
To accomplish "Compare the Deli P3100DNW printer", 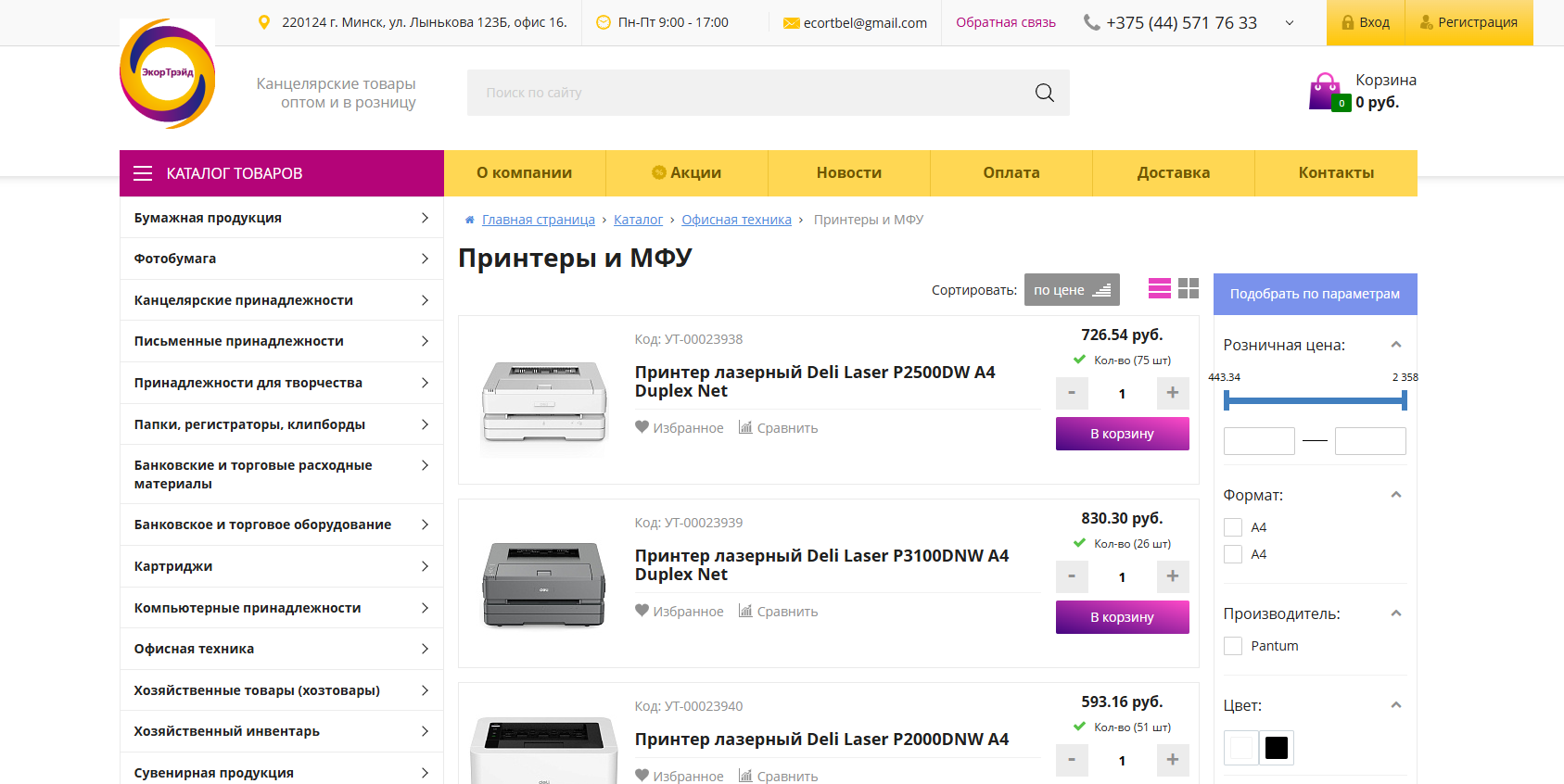I will click(778, 612).
